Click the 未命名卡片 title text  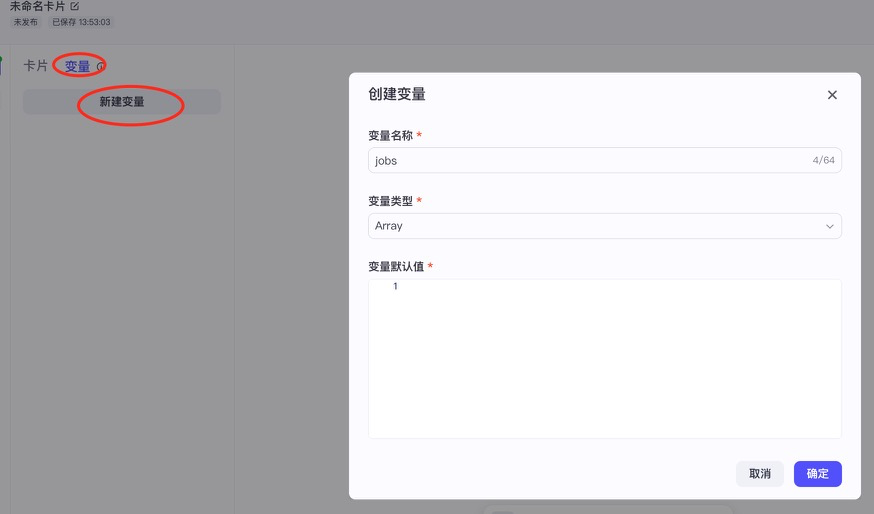37,6
